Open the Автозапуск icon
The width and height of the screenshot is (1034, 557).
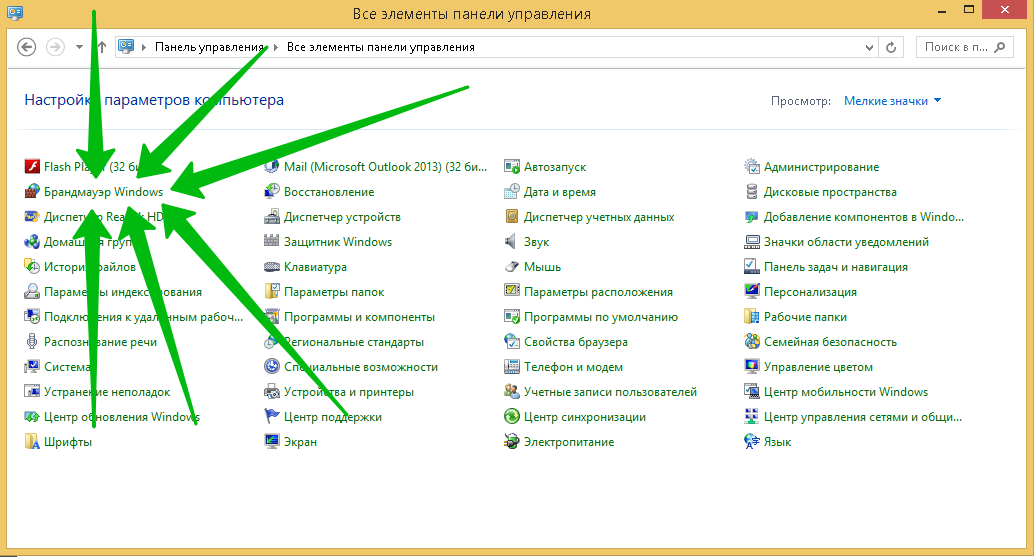point(512,167)
